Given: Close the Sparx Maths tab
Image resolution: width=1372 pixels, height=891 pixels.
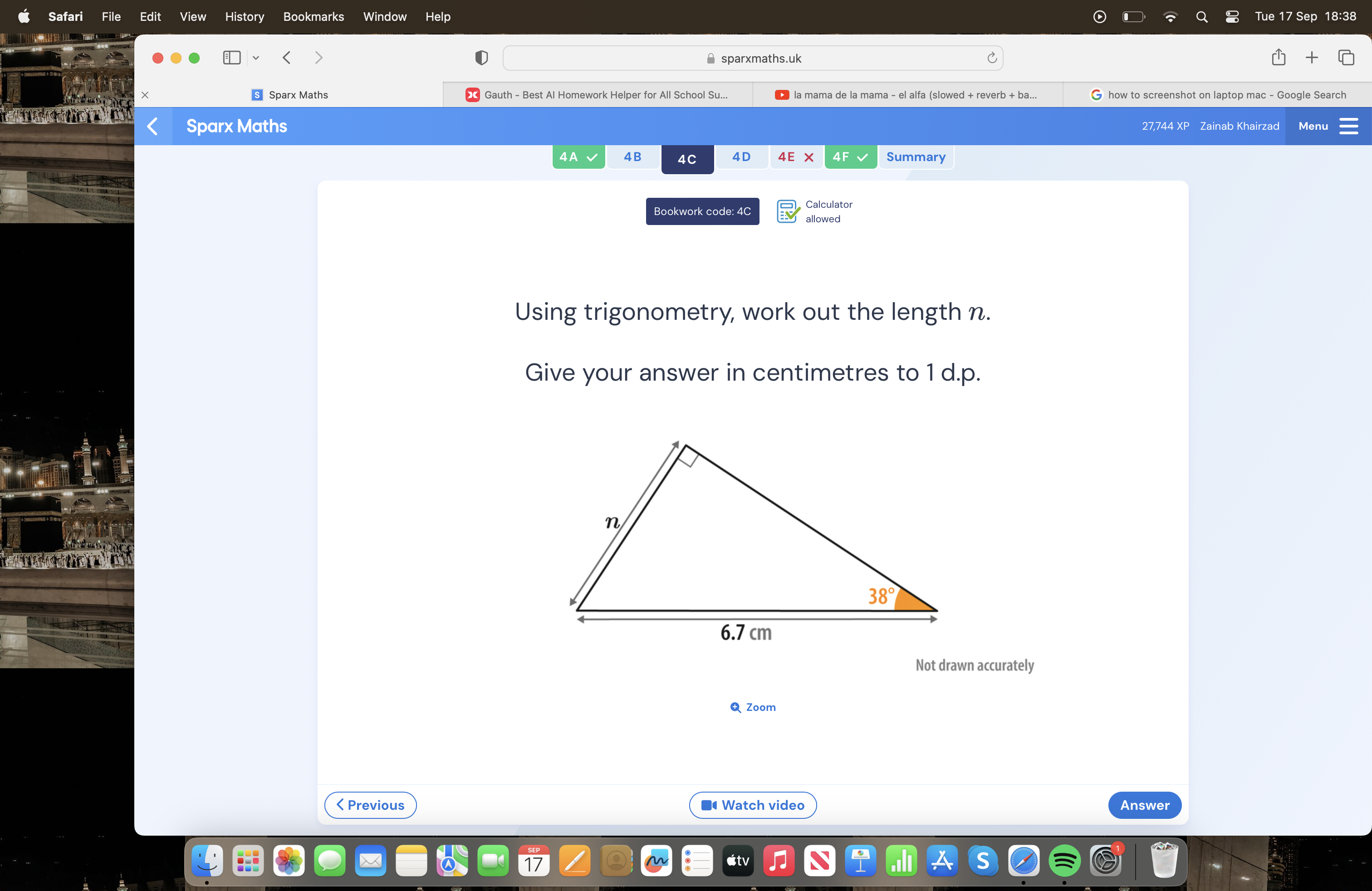Looking at the screenshot, I should click(145, 95).
